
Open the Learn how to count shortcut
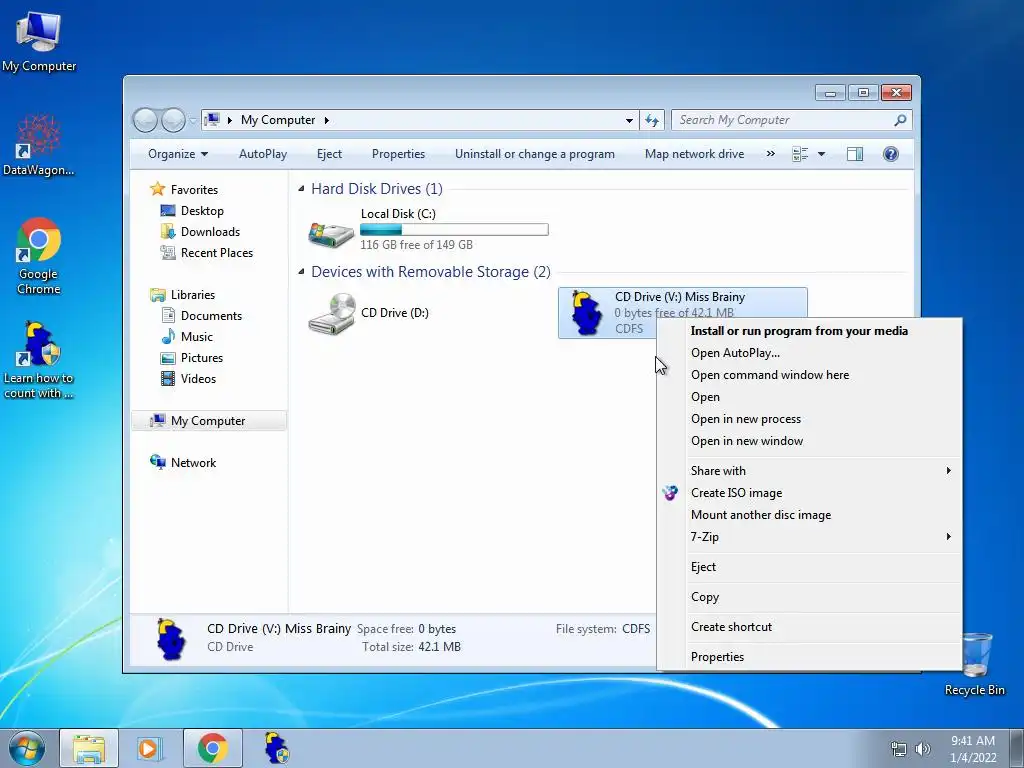(39, 359)
